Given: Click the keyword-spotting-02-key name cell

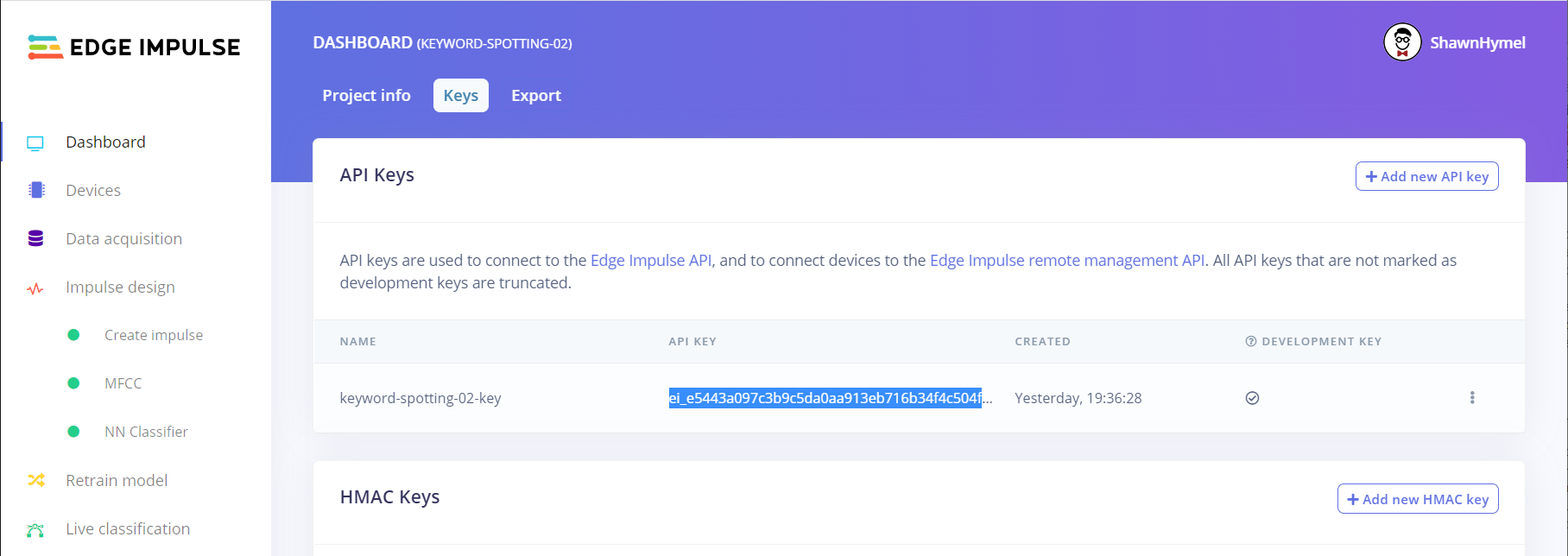Looking at the screenshot, I should click(420, 398).
